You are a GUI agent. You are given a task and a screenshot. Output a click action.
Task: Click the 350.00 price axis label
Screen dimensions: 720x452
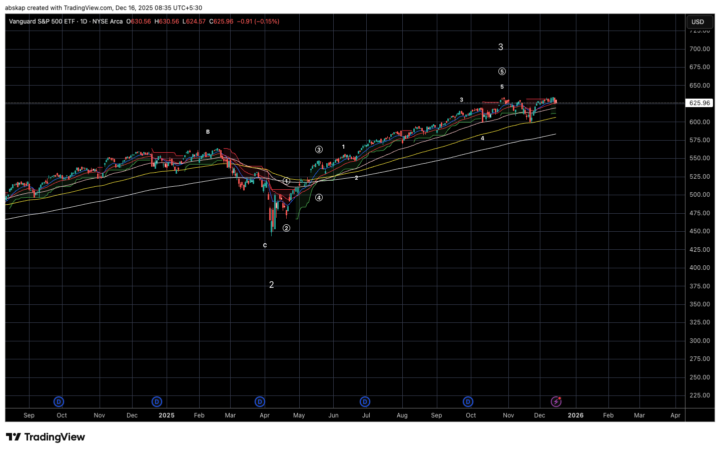700,304
